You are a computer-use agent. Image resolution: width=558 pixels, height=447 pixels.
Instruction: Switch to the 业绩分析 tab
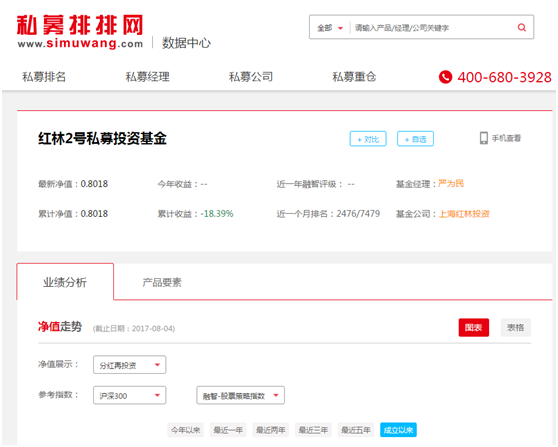(x=65, y=282)
